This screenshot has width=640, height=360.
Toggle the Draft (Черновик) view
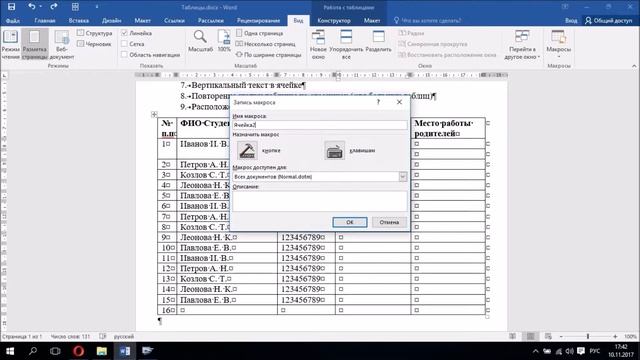(94, 44)
